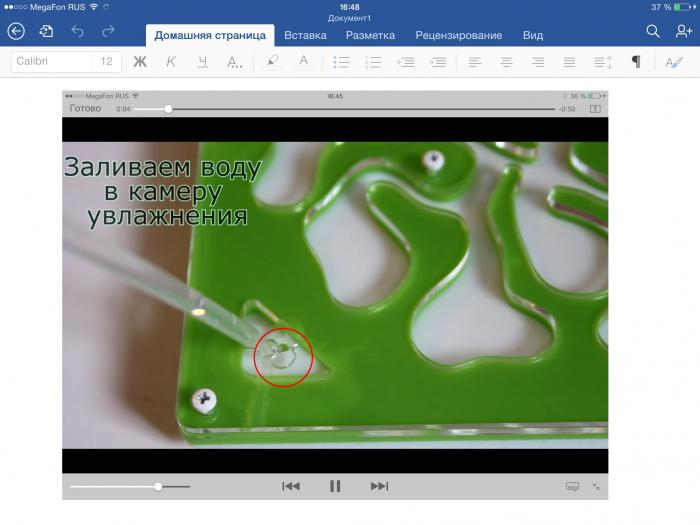
Task: Apply a bulleted list
Action: (x=341, y=62)
